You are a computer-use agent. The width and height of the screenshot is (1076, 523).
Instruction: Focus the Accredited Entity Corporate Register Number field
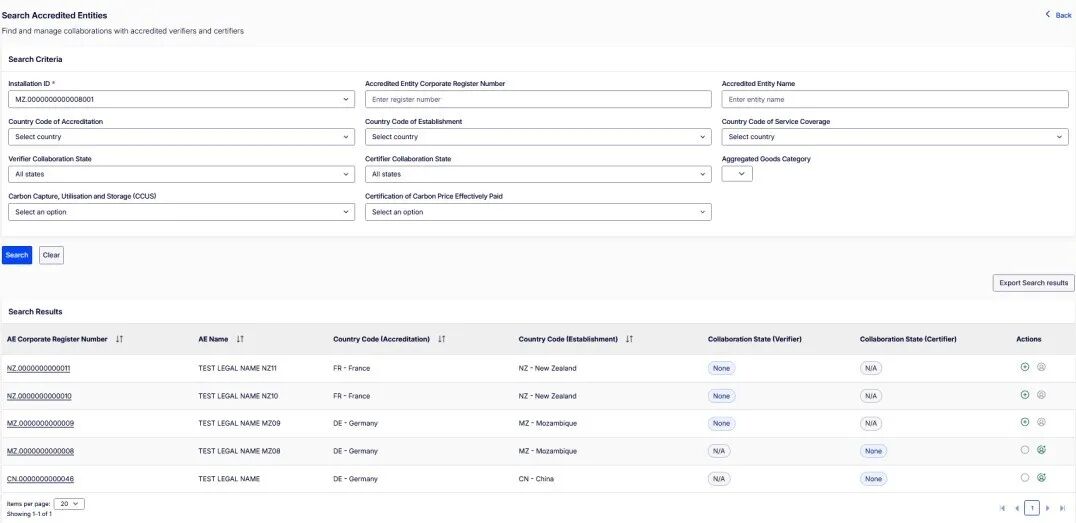point(538,100)
